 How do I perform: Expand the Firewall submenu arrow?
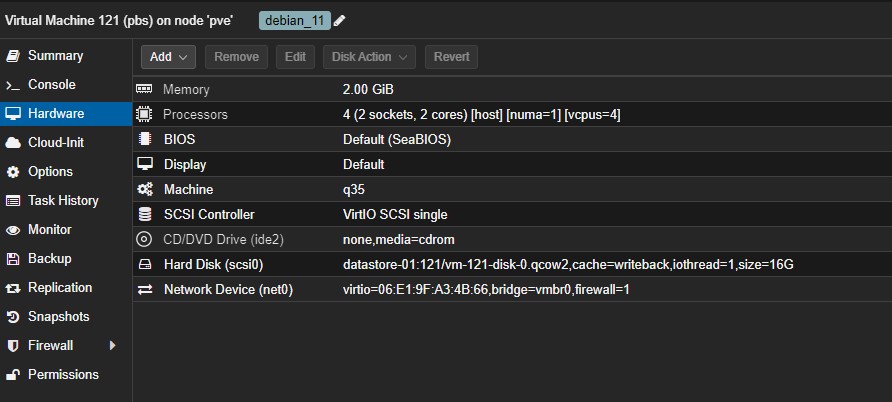click(113, 346)
